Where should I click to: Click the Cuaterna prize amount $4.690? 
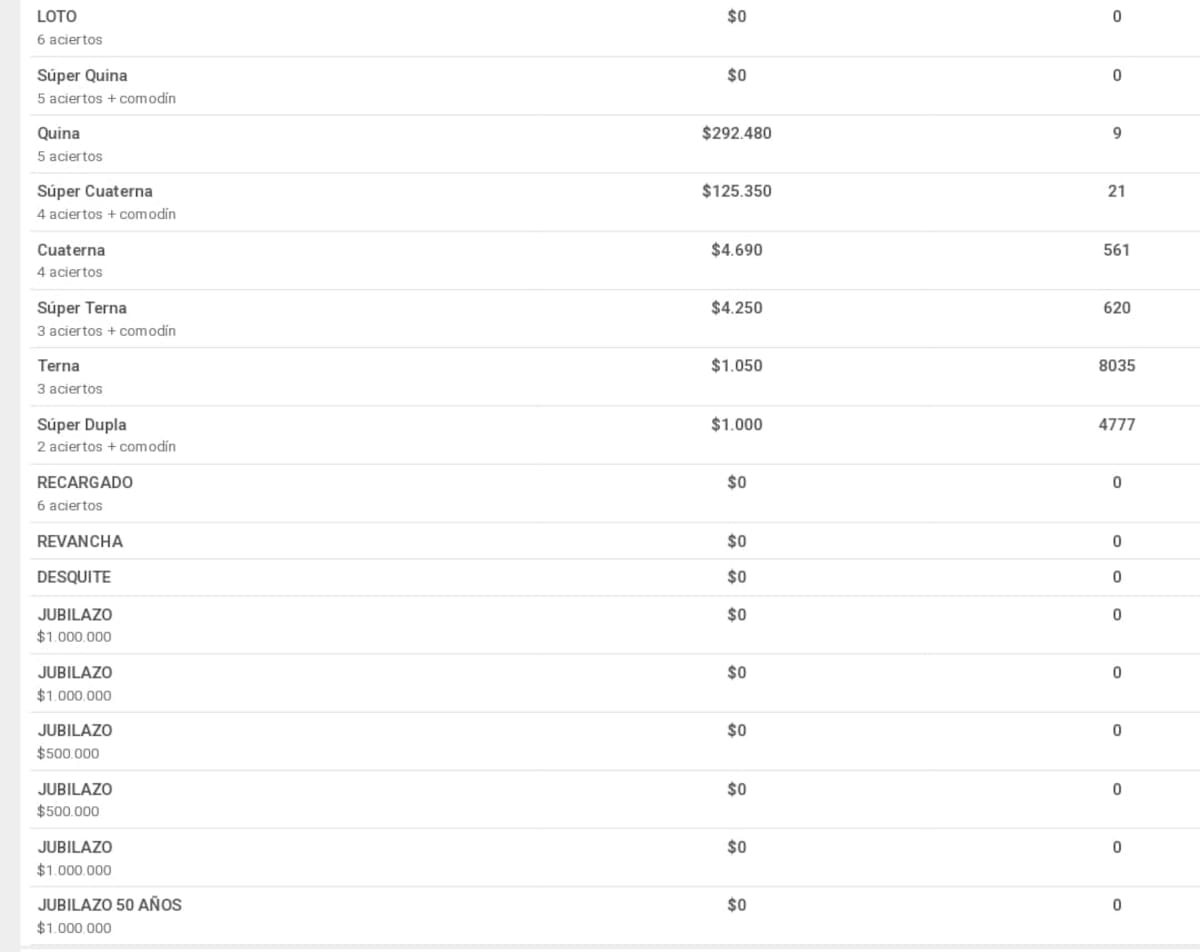point(737,250)
